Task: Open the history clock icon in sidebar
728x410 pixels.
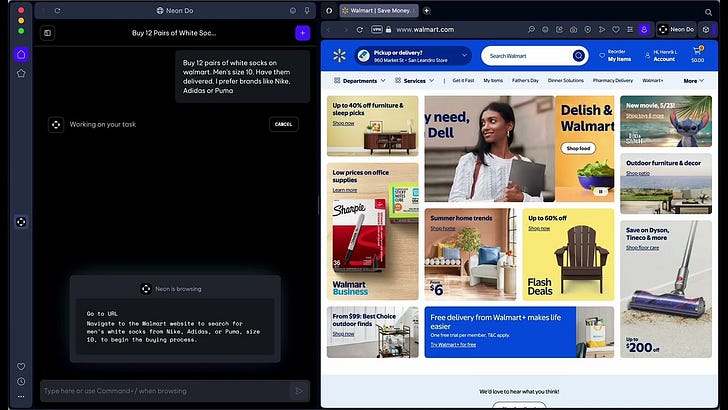Action: pos(21,381)
